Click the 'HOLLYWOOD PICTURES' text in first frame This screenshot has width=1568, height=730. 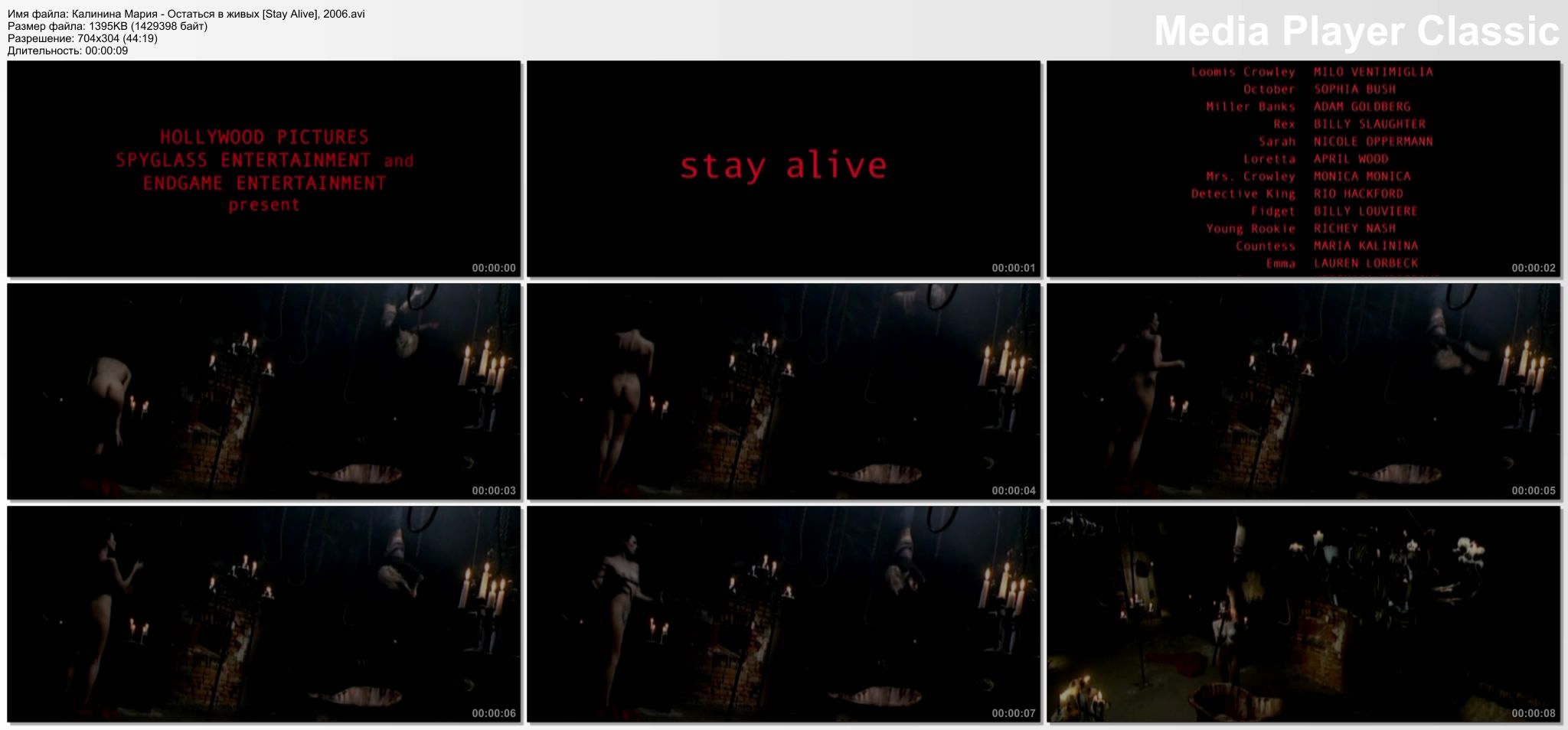point(264,137)
